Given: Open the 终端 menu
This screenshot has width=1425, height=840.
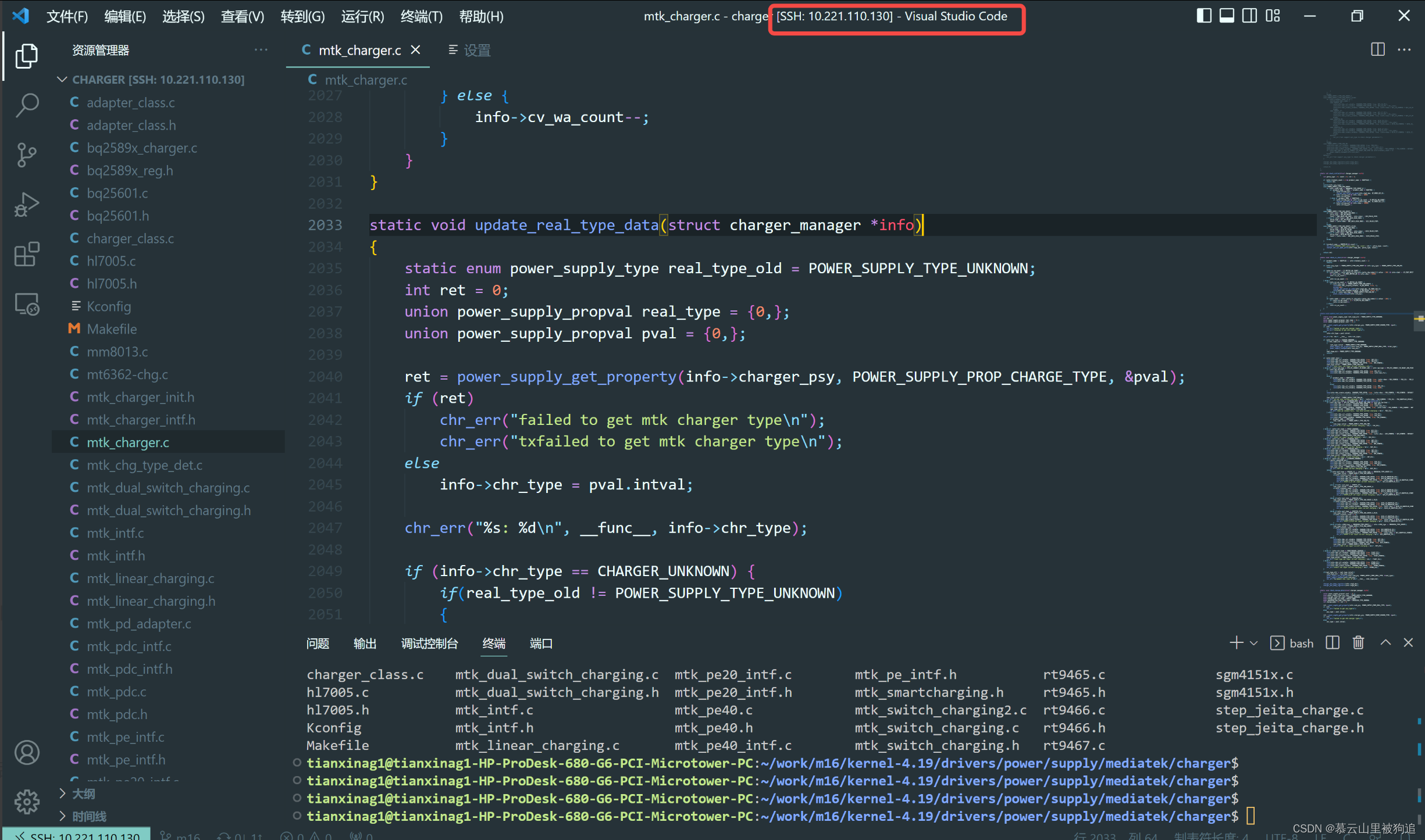Looking at the screenshot, I should coord(421,16).
